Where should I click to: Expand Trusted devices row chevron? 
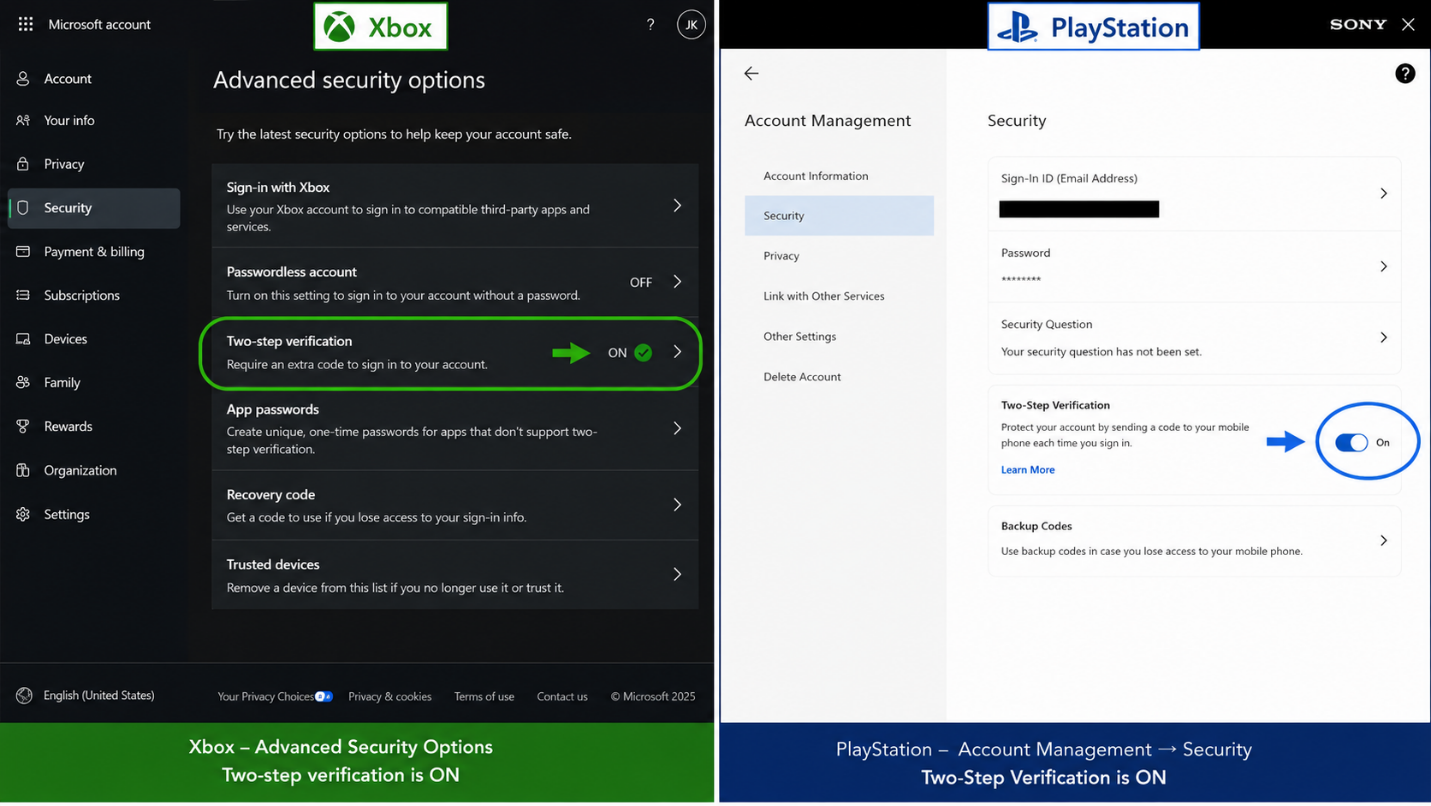(x=677, y=574)
